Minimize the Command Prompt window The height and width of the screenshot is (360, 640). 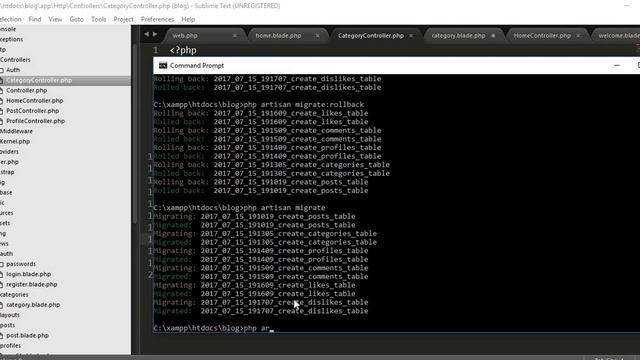[617, 65]
